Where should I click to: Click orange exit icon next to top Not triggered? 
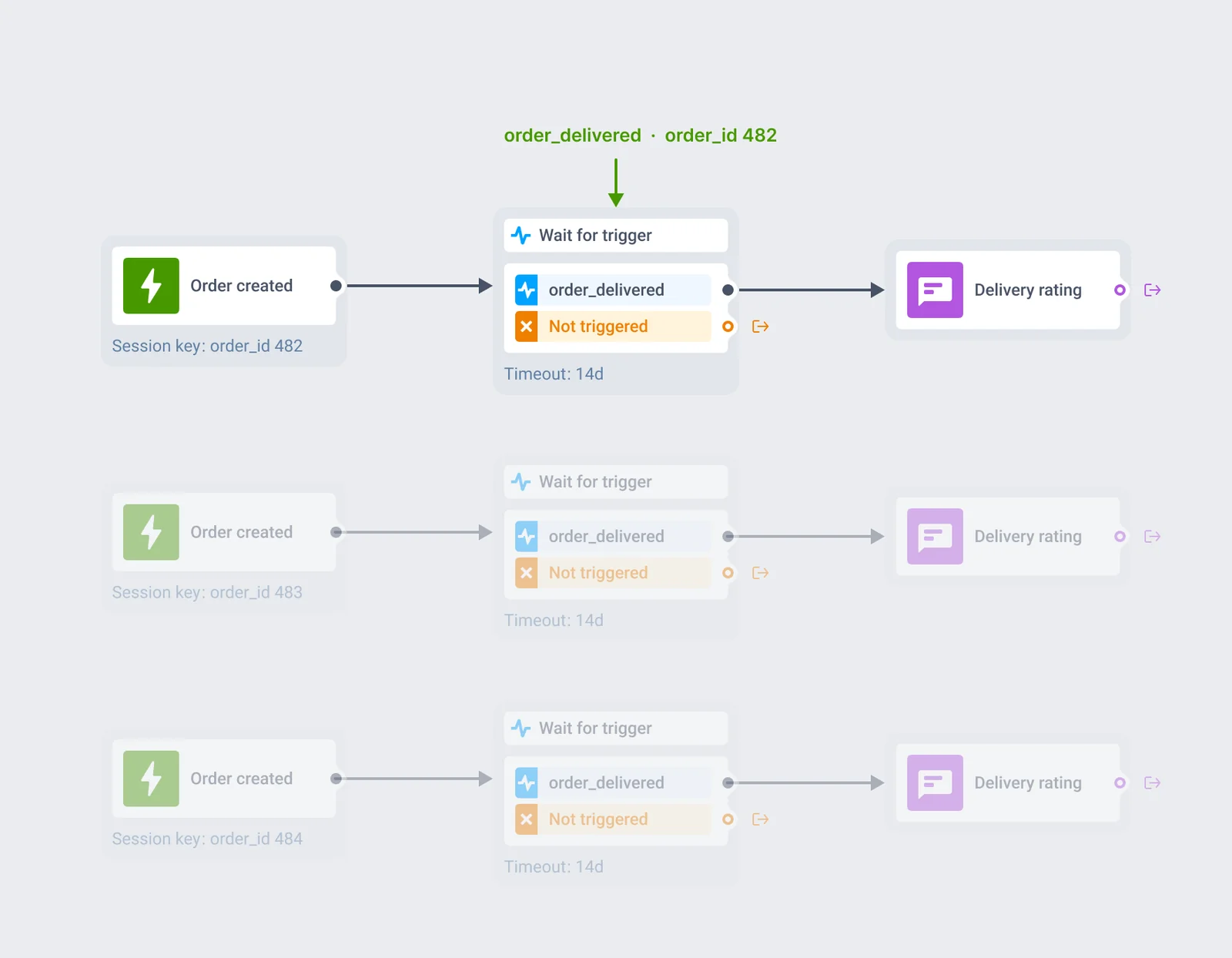coord(760,327)
